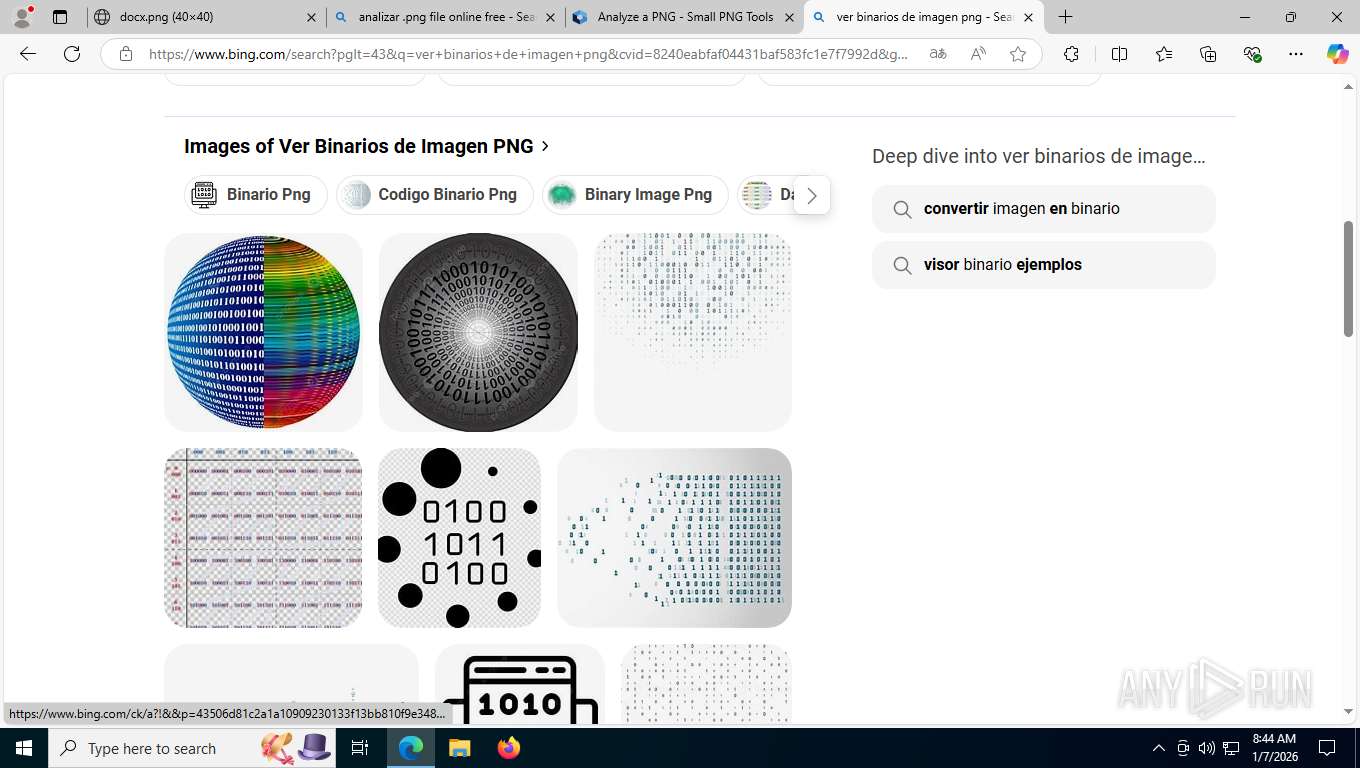Image resolution: width=1360 pixels, height=768 pixels.
Task: Open the binary table grid image
Action: coord(263,538)
